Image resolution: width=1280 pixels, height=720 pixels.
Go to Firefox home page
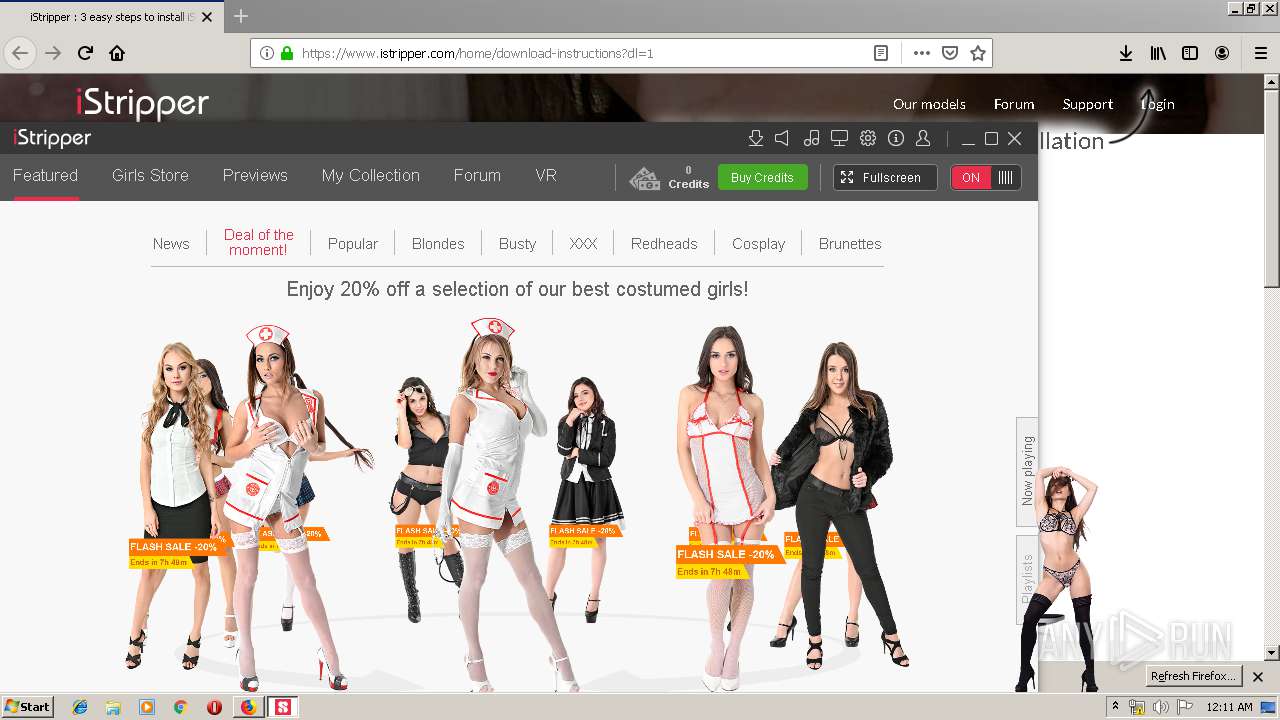coord(117,53)
